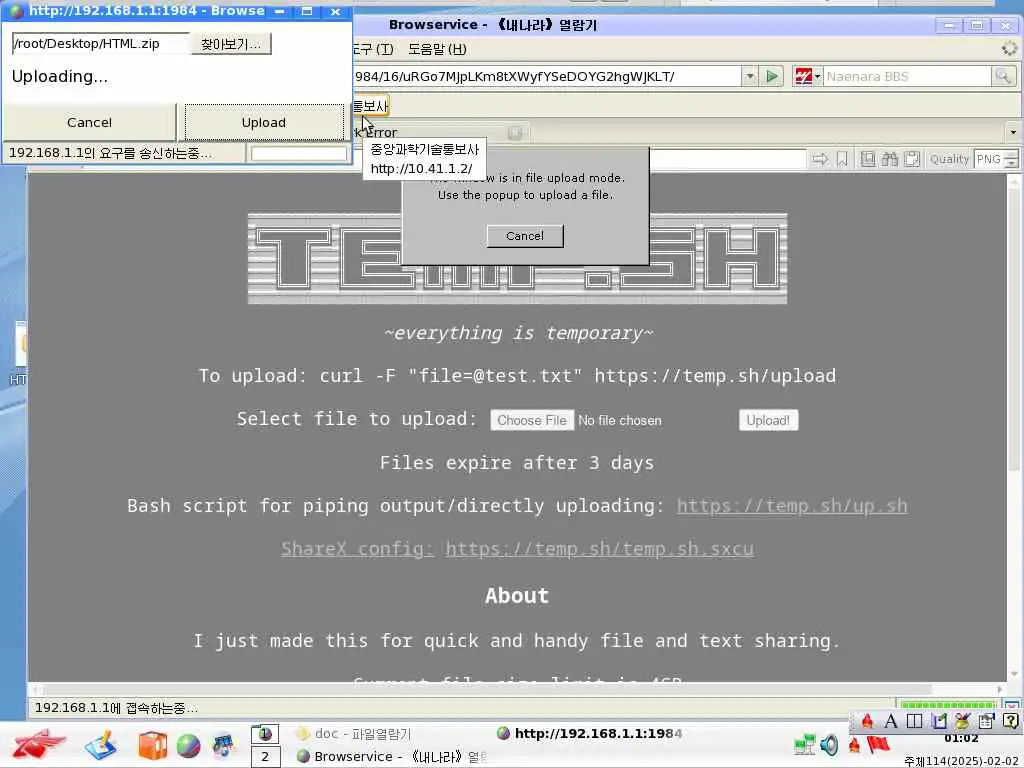Cancel file upload mode in the dialog
The image size is (1024, 768).
[524, 236]
